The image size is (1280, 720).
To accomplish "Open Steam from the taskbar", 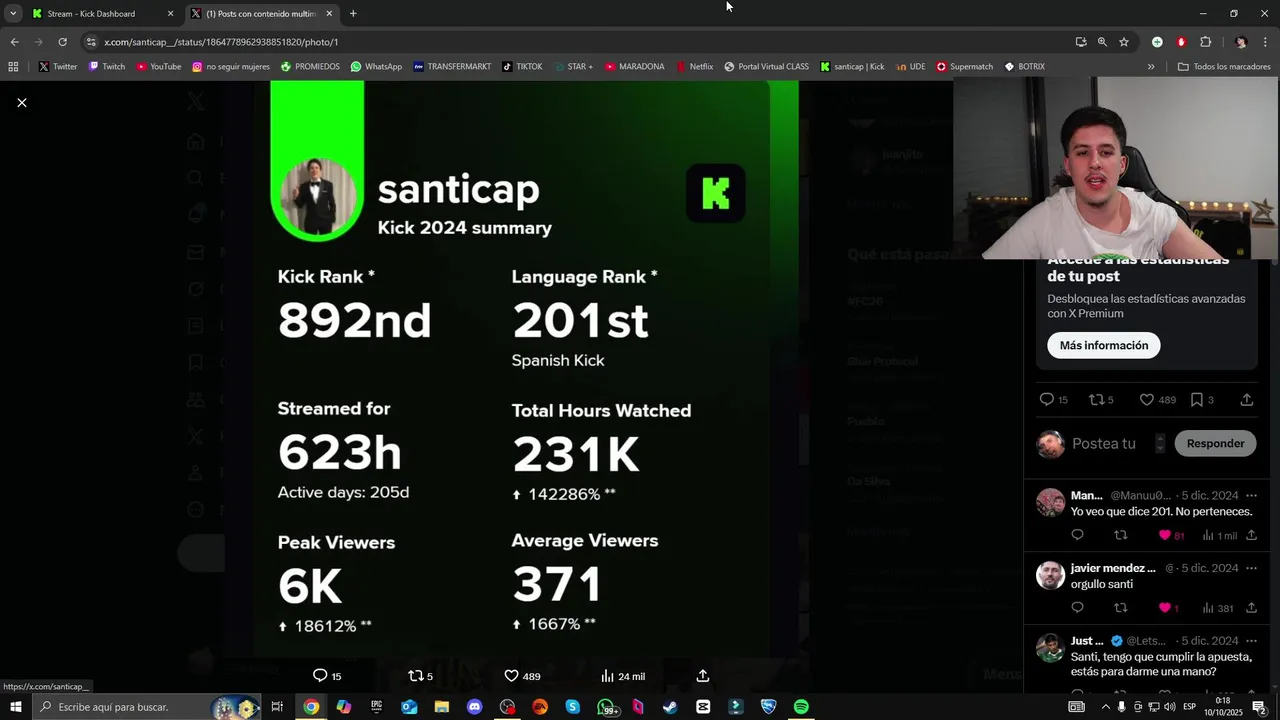I will pyautogui.click(x=670, y=707).
